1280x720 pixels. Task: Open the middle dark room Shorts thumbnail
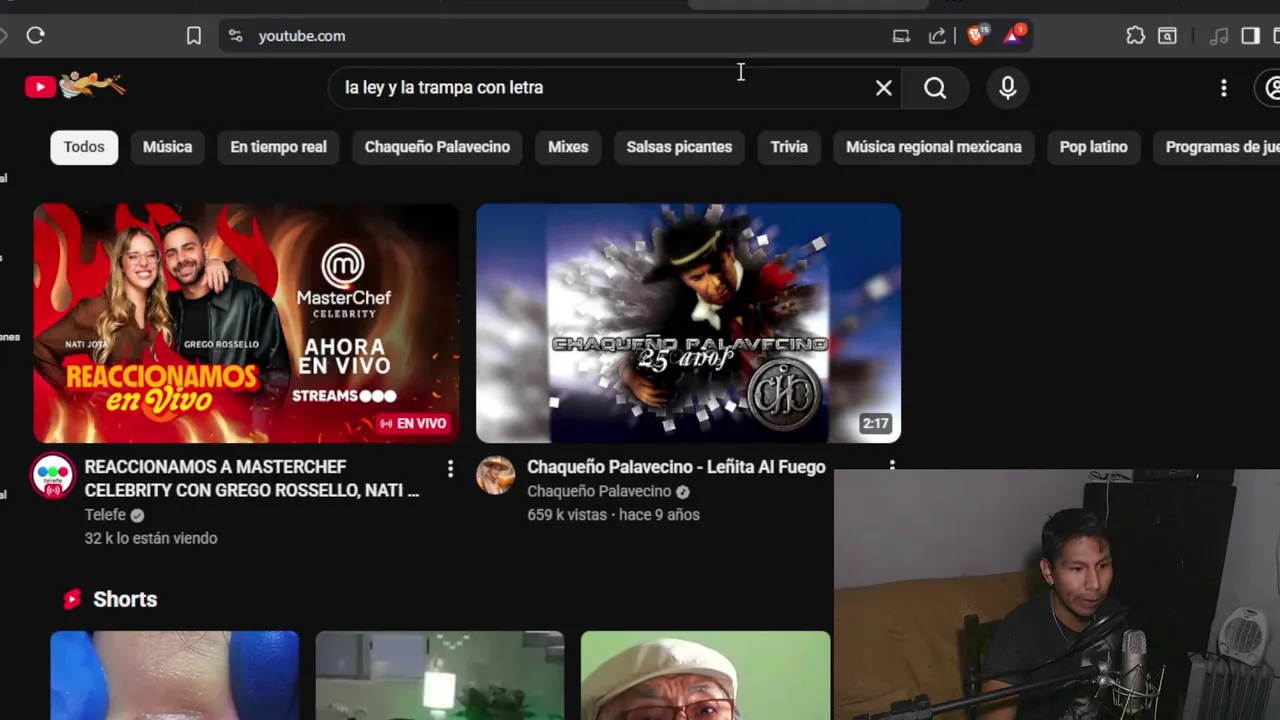pyautogui.click(x=440, y=675)
